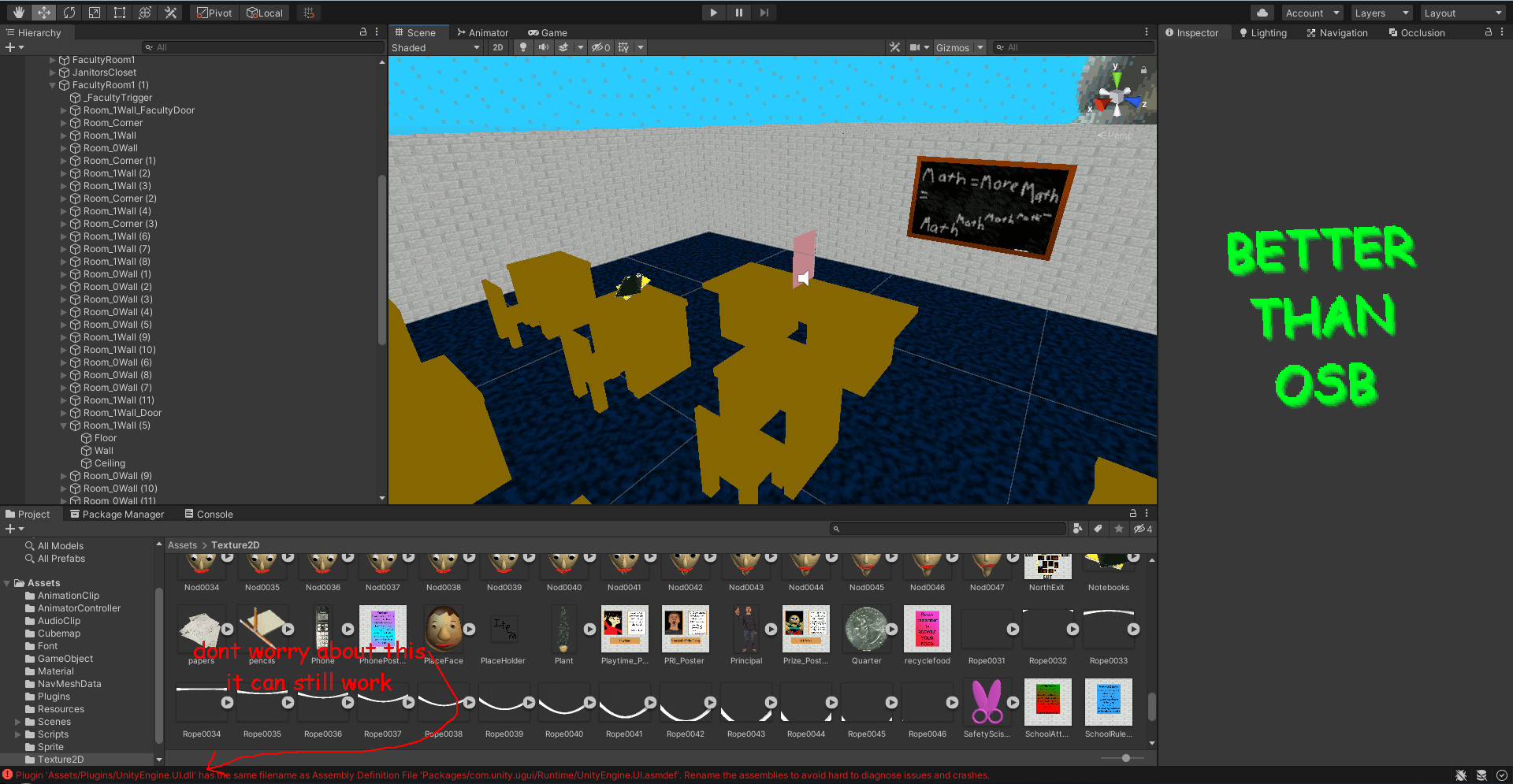Image resolution: width=1513 pixels, height=784 pixels.
Task: Select the PlaceFace texture thumbnail
Action: point(444,629)
